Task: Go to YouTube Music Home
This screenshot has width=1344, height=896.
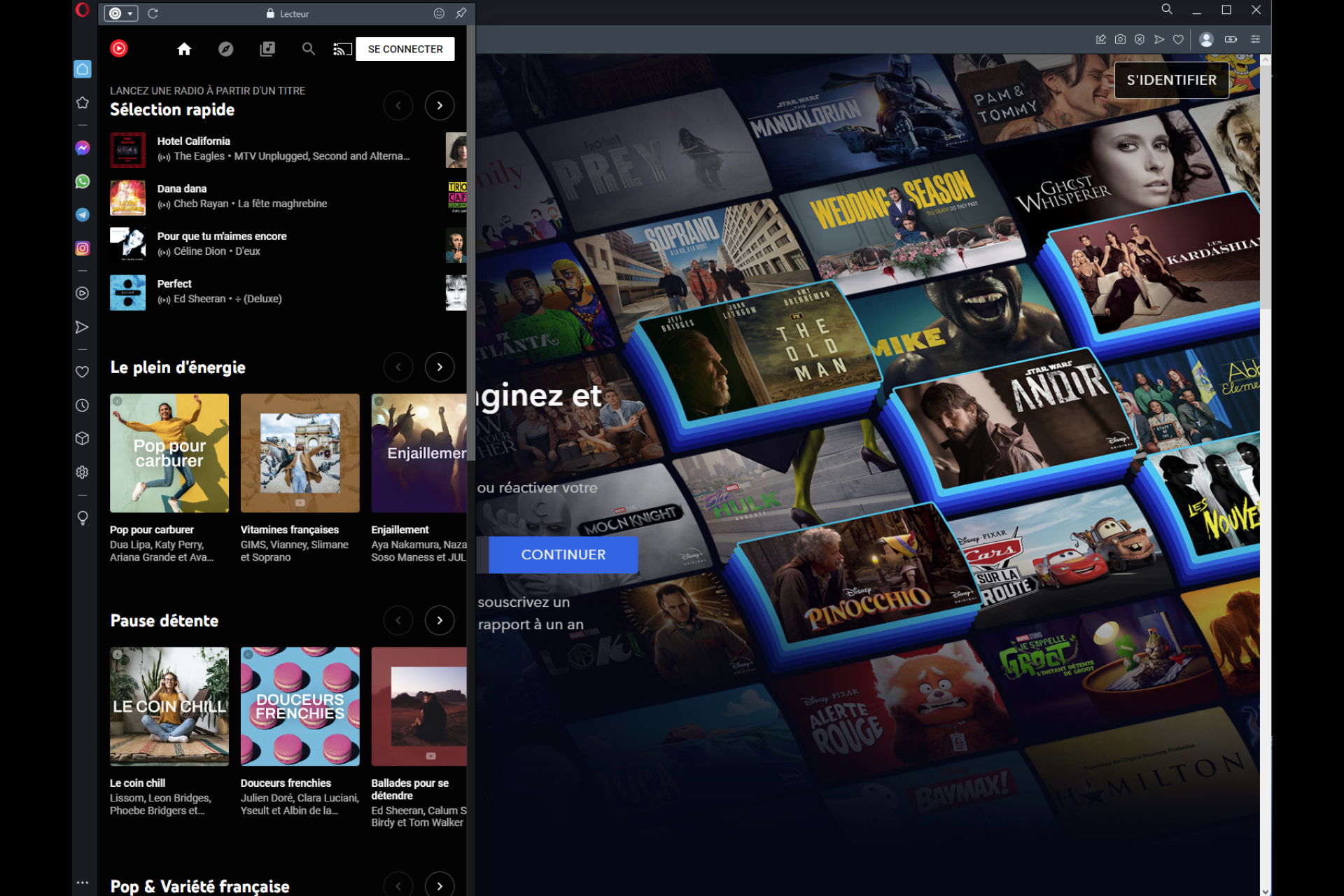Action: tap(184, 49)
